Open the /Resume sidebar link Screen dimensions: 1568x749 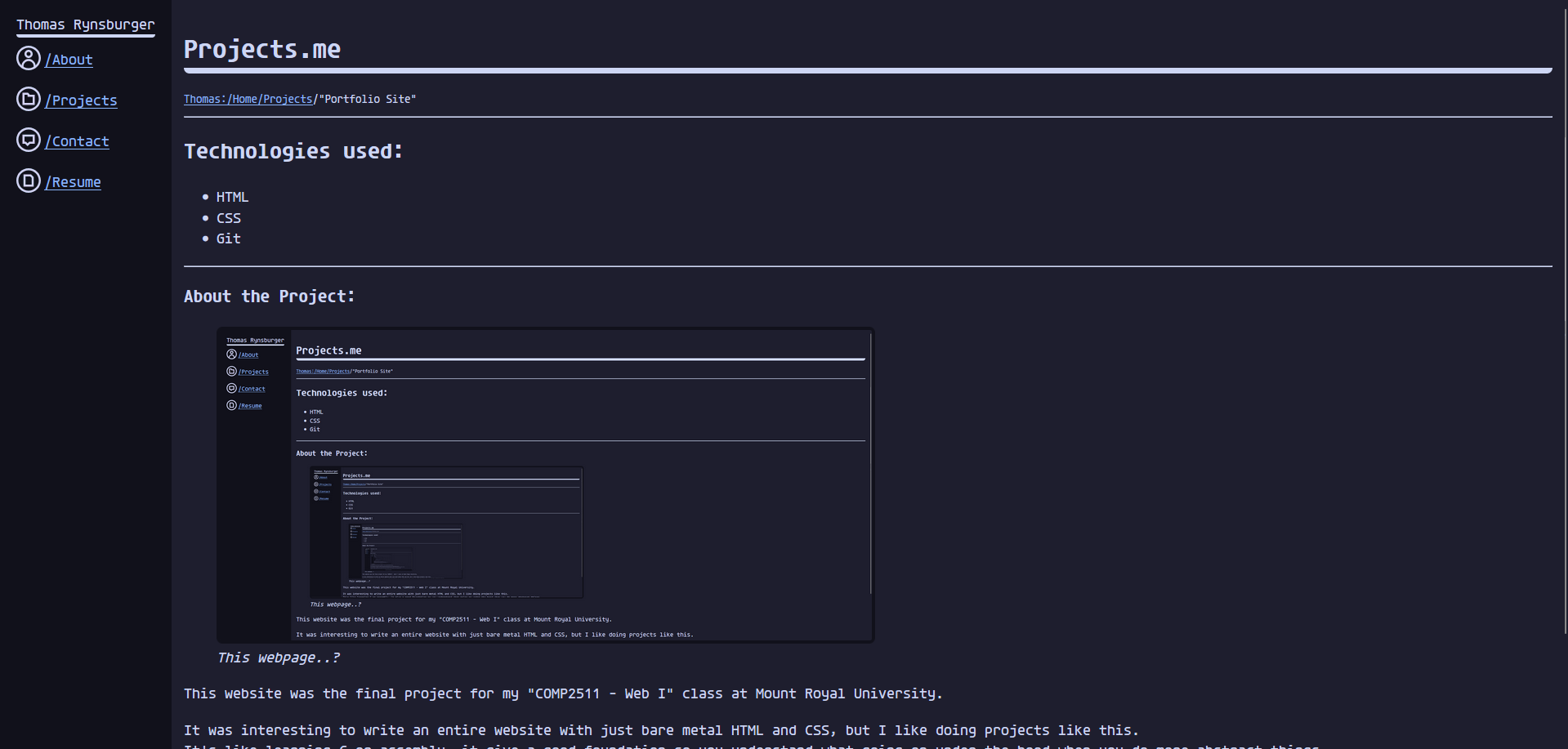pos(73,182)
